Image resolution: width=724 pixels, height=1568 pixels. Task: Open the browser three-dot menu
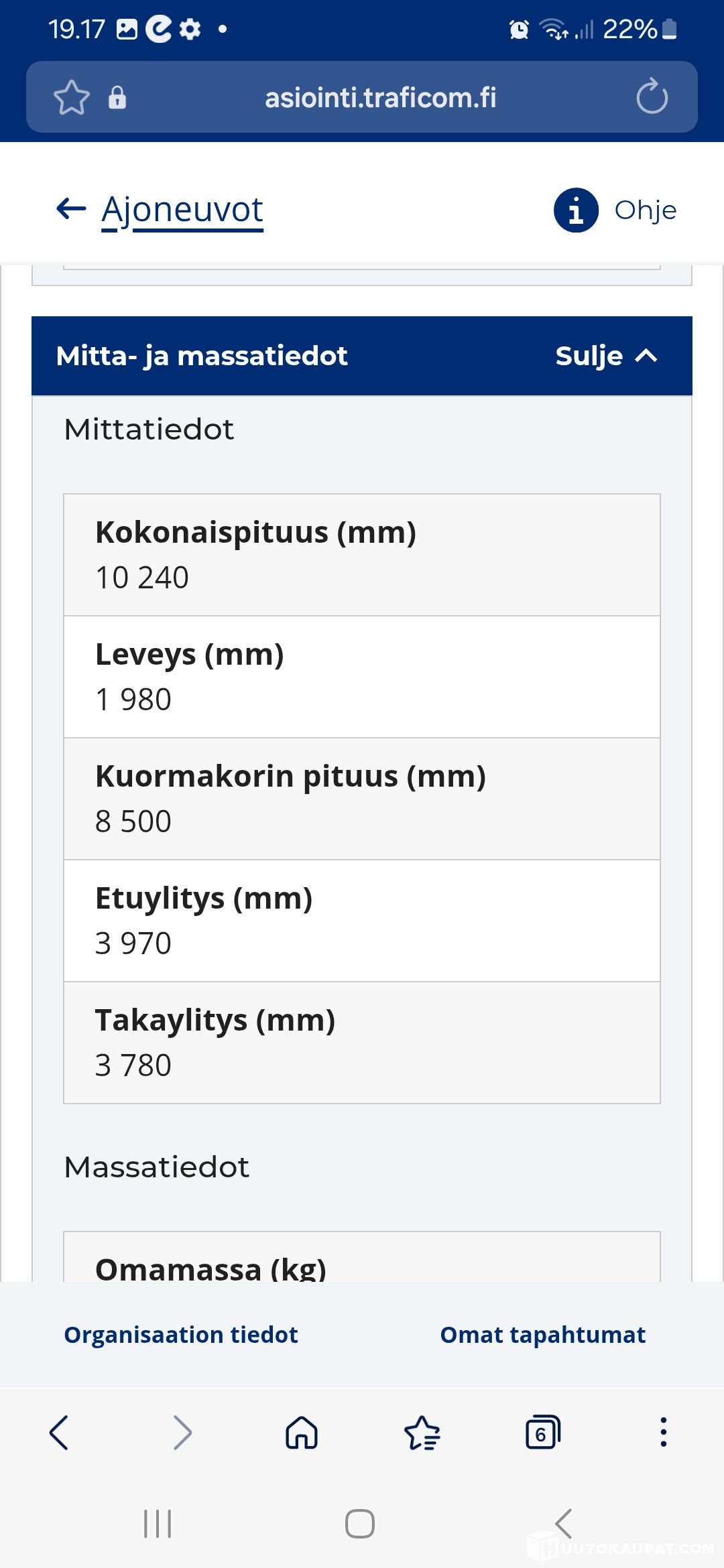(664, 1433)
